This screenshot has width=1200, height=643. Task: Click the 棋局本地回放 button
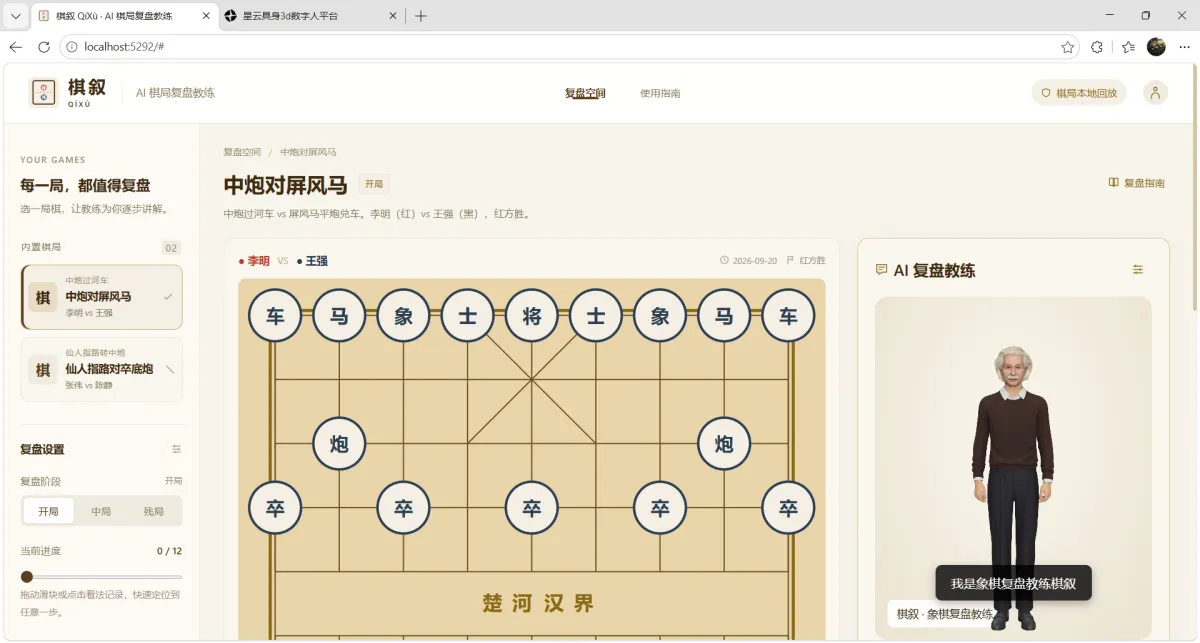pyautogui.click(x=1079, y=93)
